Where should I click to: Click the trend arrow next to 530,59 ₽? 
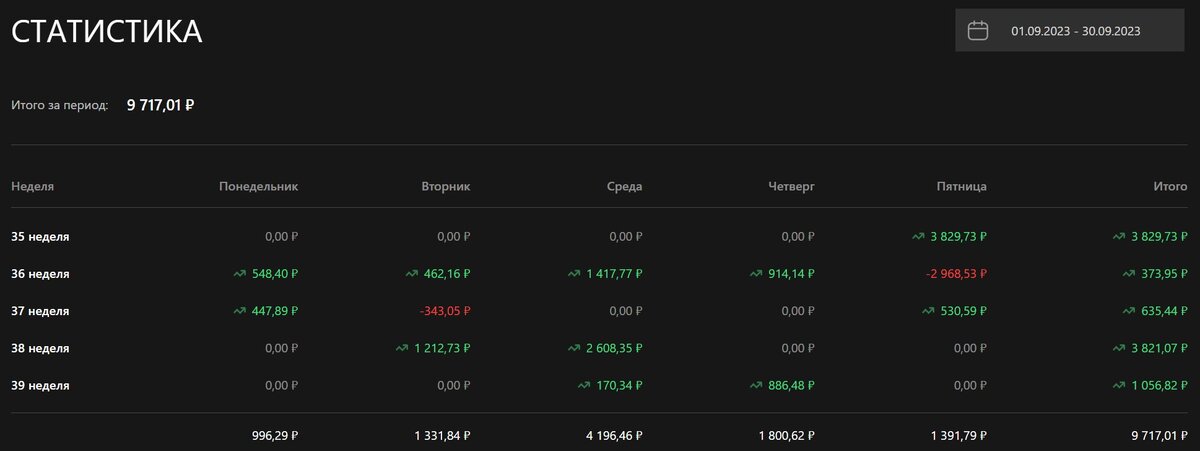click(929, 311)
